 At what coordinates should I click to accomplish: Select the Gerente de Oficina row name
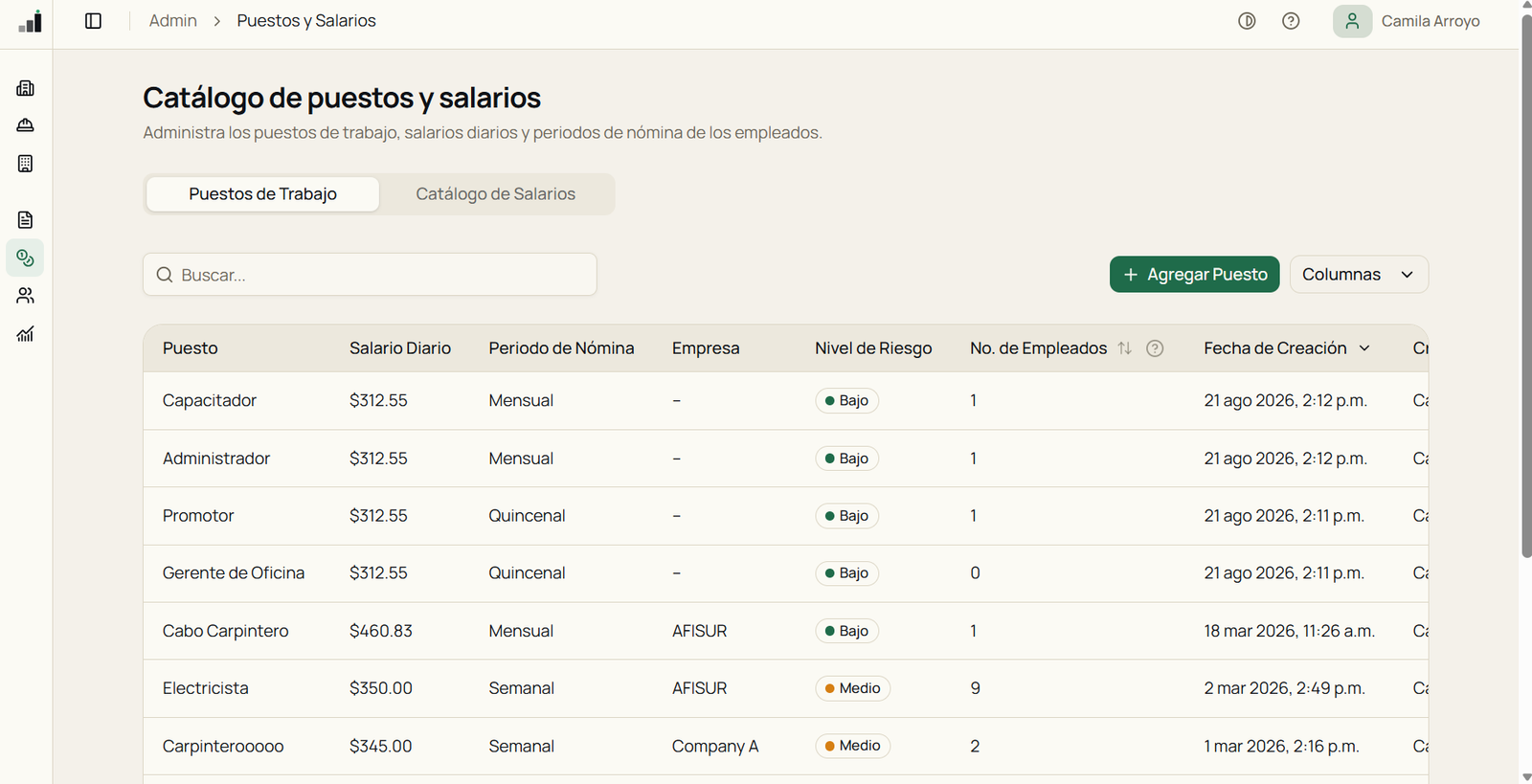point(234,573)
